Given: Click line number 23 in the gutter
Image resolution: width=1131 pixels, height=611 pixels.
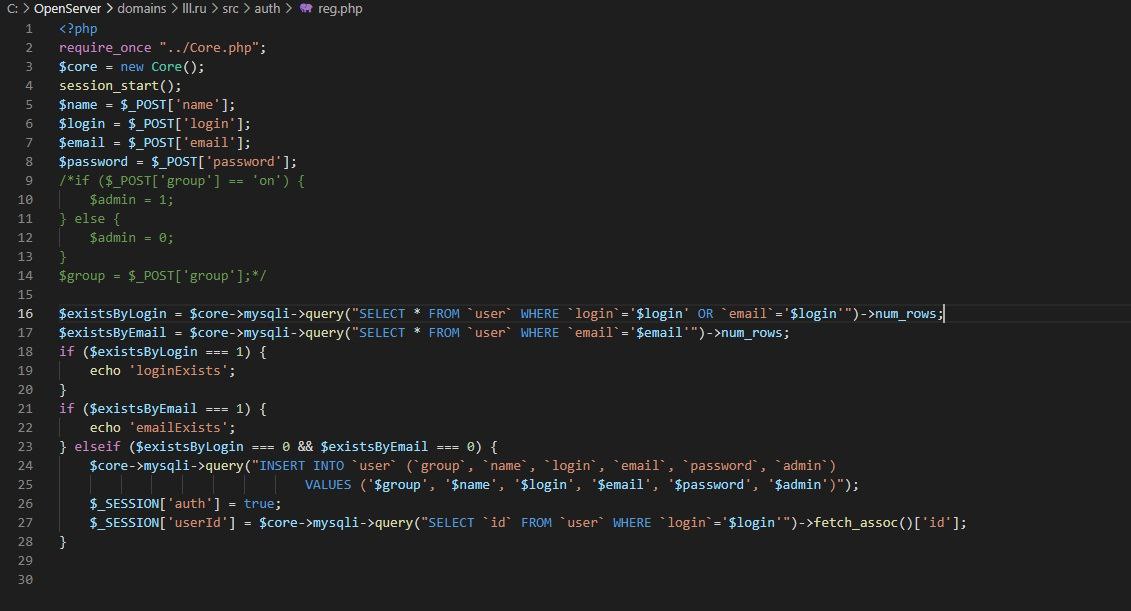Looking at the screenshot, I should coord(25,447).
